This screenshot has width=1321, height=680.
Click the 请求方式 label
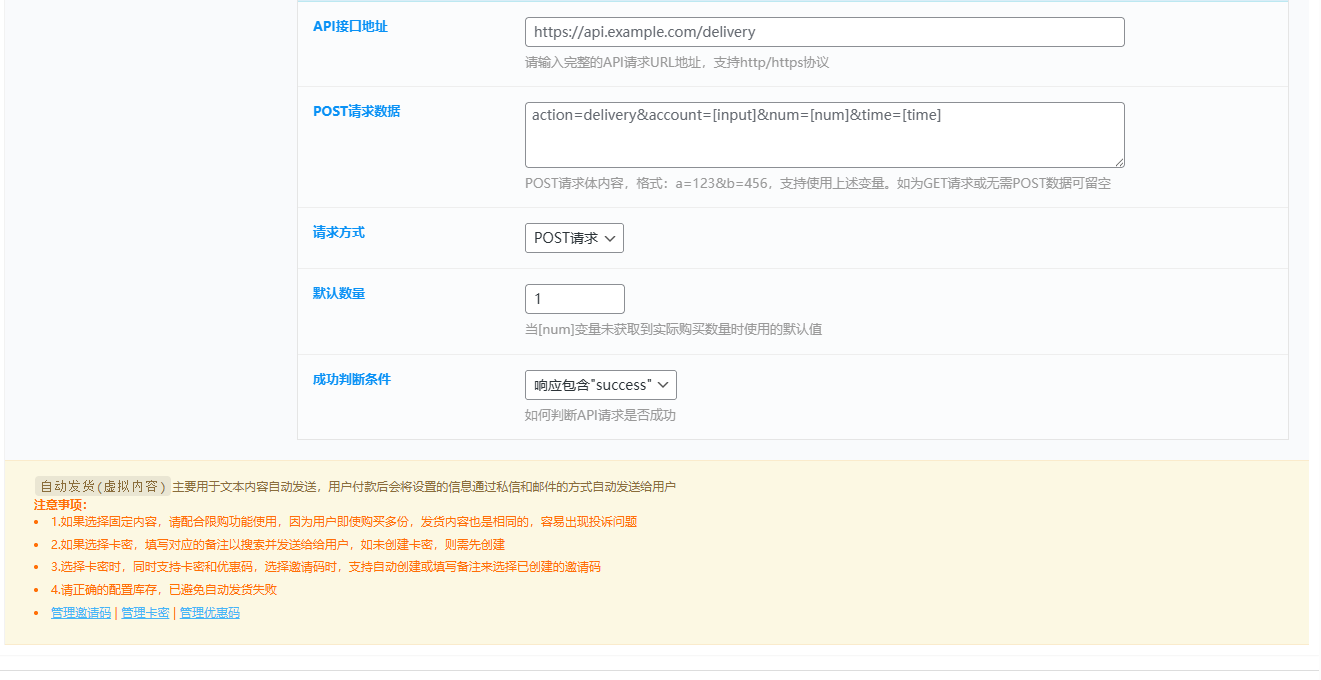[339, 232]
